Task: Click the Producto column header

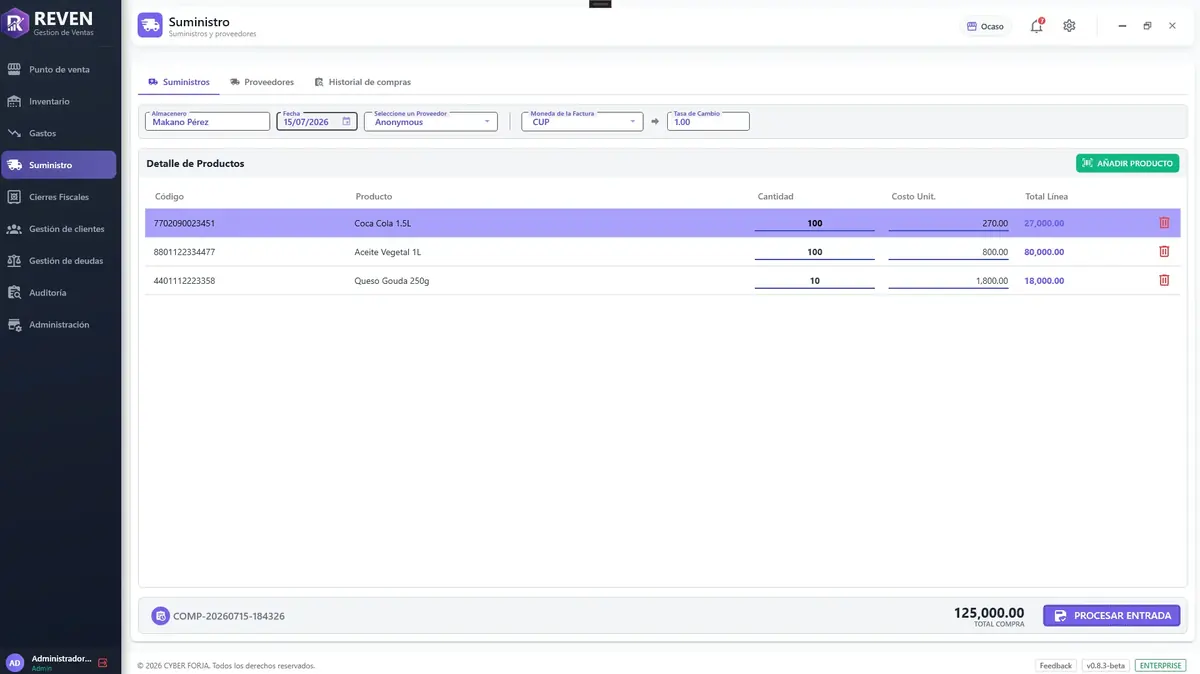Action: 374,196
